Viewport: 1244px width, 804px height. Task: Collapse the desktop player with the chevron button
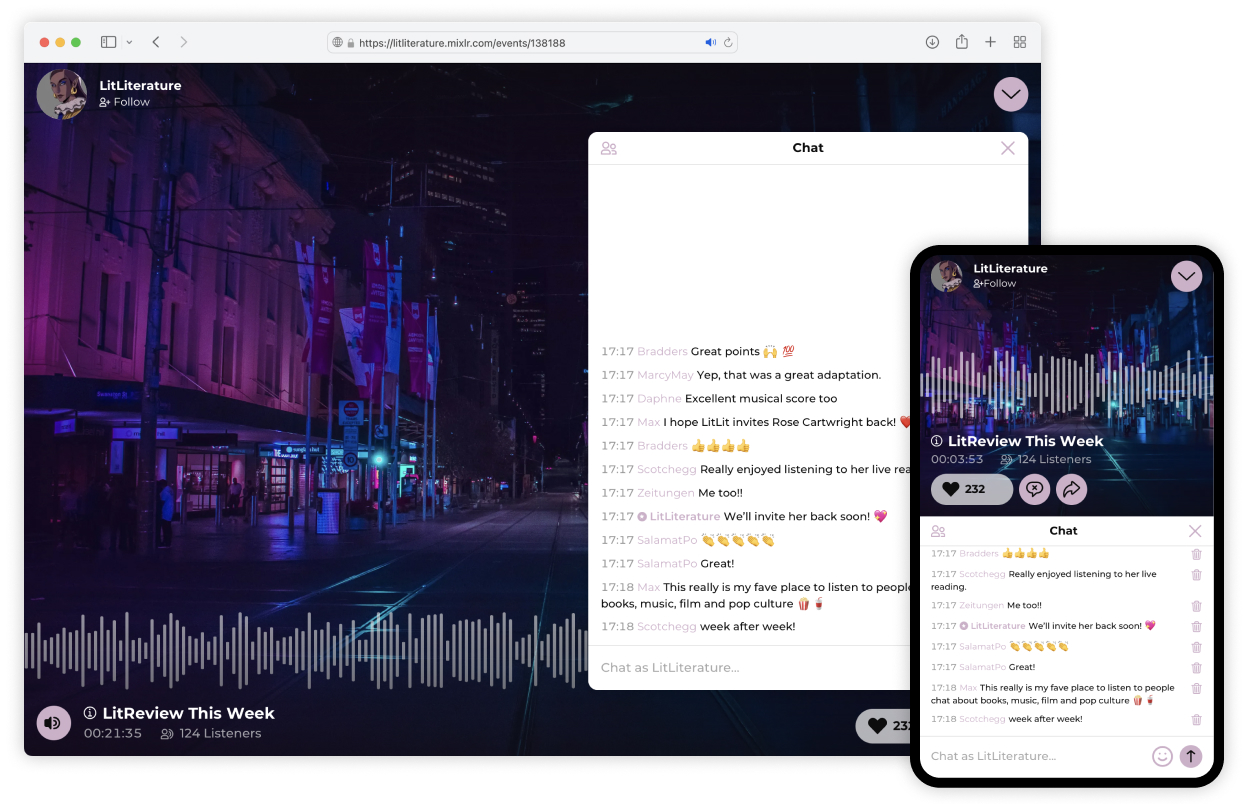1011,95
